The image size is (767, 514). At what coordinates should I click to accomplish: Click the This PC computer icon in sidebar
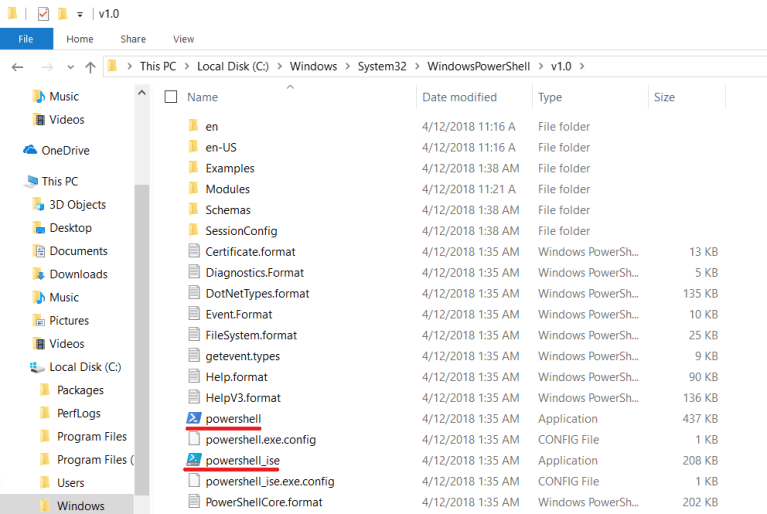click(32, 181)
